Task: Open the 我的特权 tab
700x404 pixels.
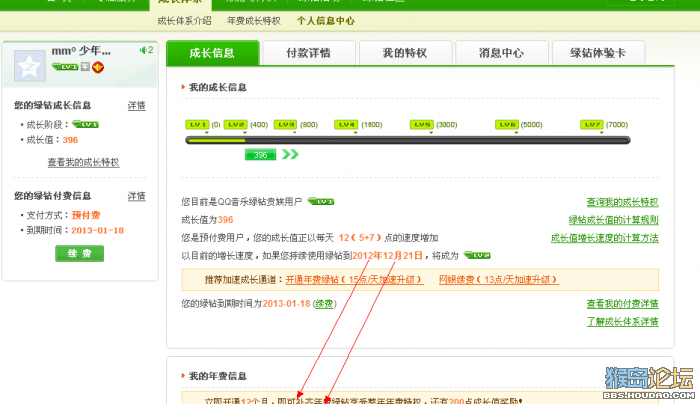Action: pyautogui.click(x=405, y=53)
